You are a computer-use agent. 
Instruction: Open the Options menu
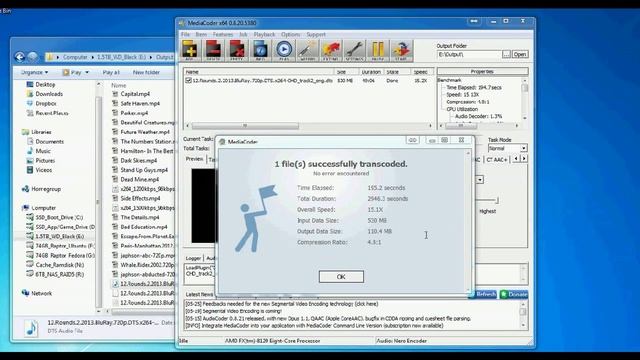pos(290,35)
